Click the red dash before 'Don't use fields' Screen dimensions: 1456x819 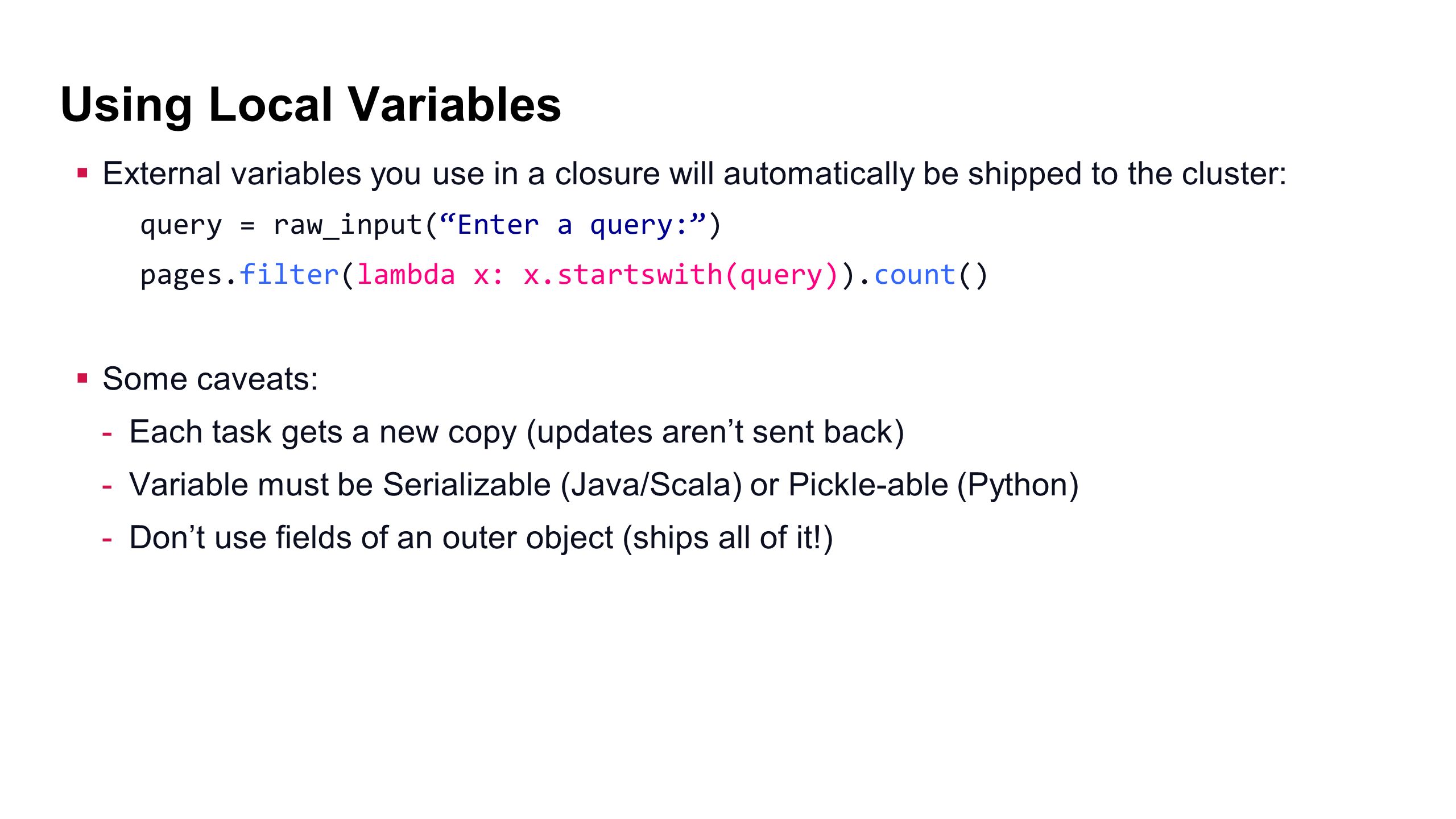click(x=107, y=540)
